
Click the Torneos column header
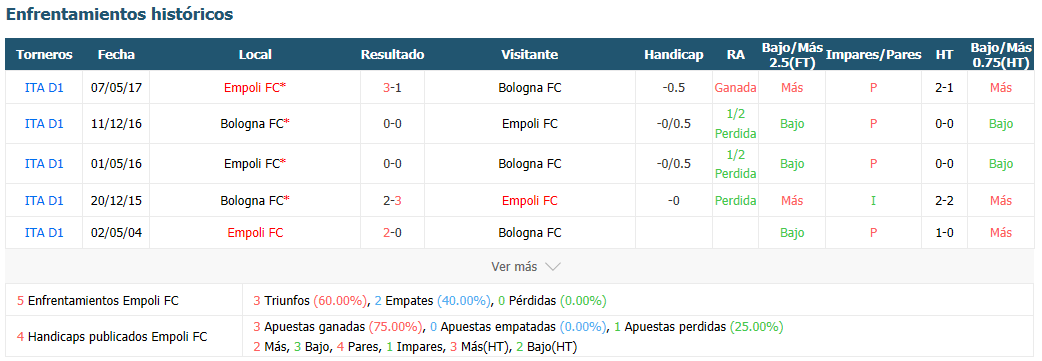pos(44,55)
